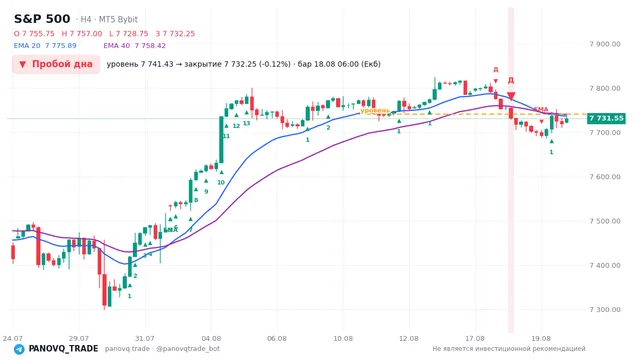Click the close value З 7 732.25

[x=175, y=34]
